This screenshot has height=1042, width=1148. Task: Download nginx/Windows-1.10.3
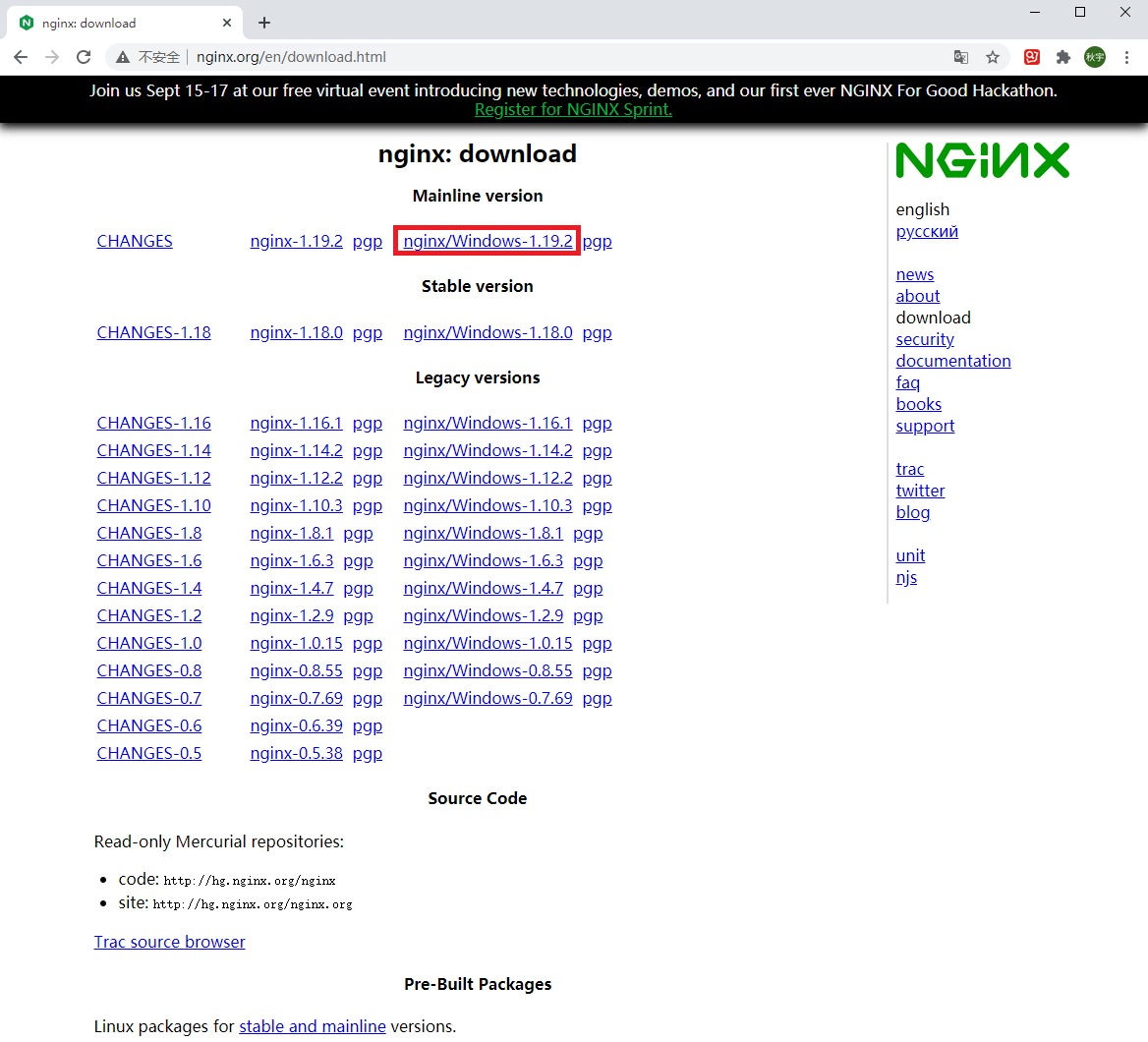click(x=488, y=506)
